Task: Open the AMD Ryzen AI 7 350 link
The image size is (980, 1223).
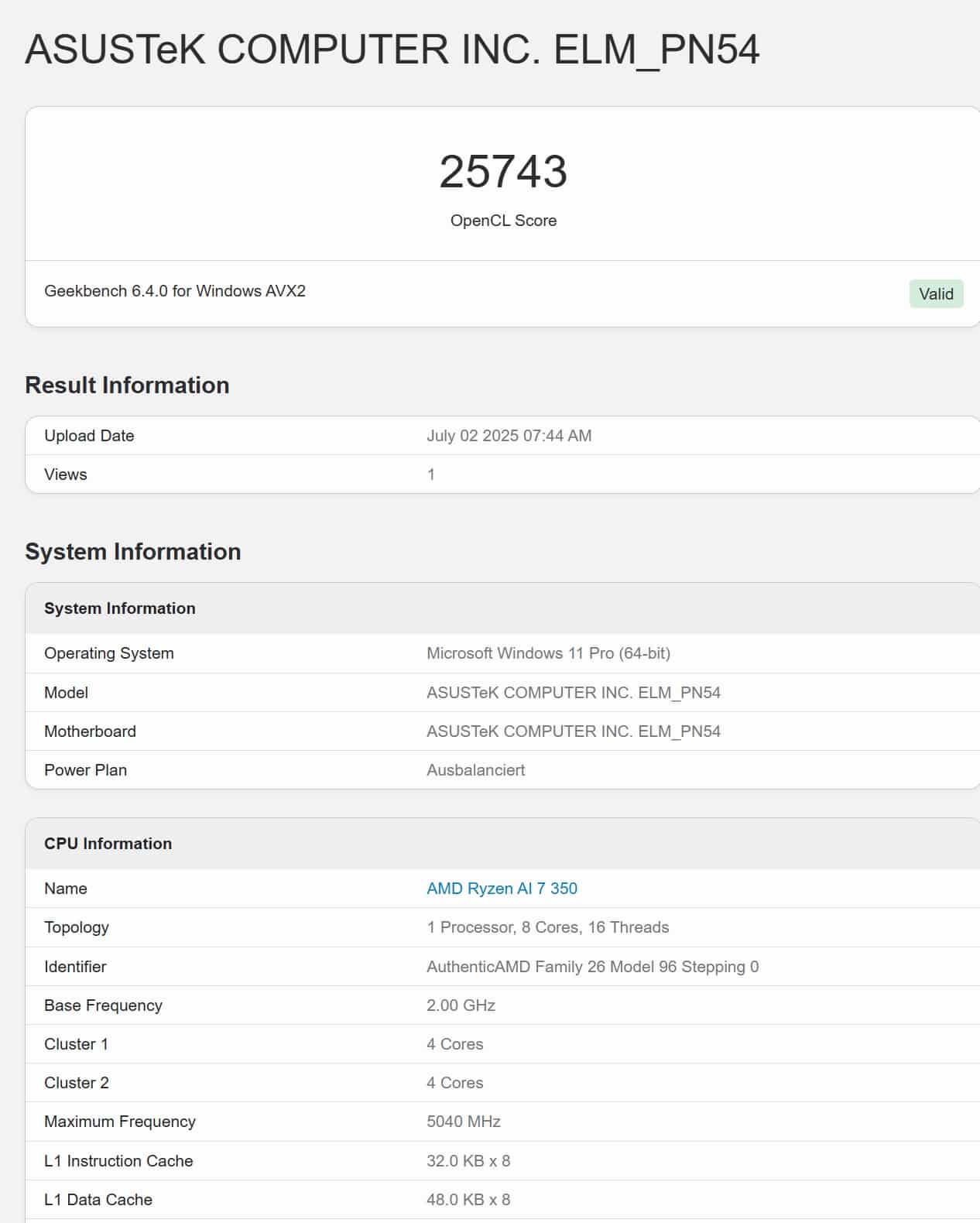Action: coord(502,889)
